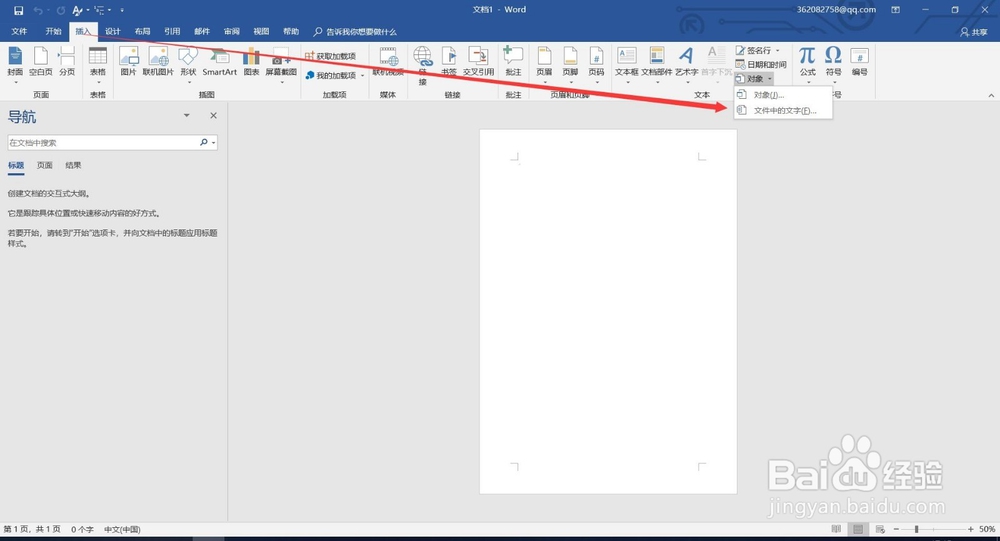Click the 50% zoom level
The image size is (1000, 541).
(x=987, y=529)
